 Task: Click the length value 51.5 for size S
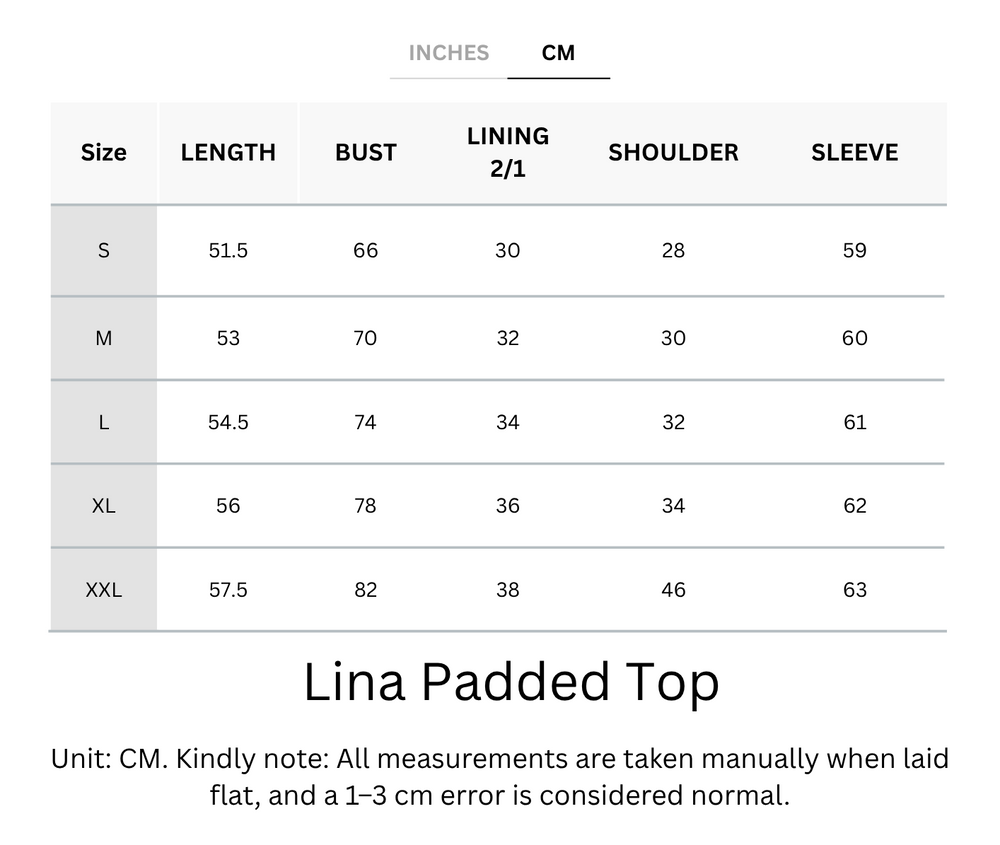228,250
